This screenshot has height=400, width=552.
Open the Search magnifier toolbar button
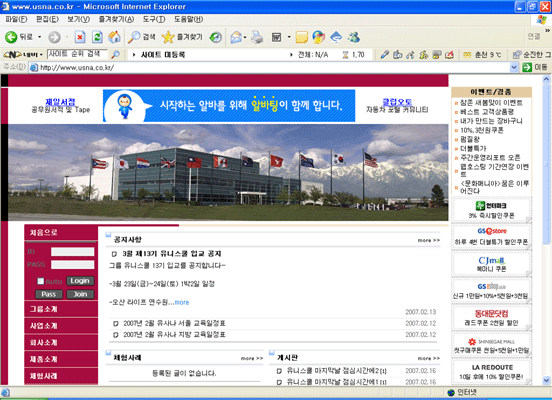pos(142,37)
